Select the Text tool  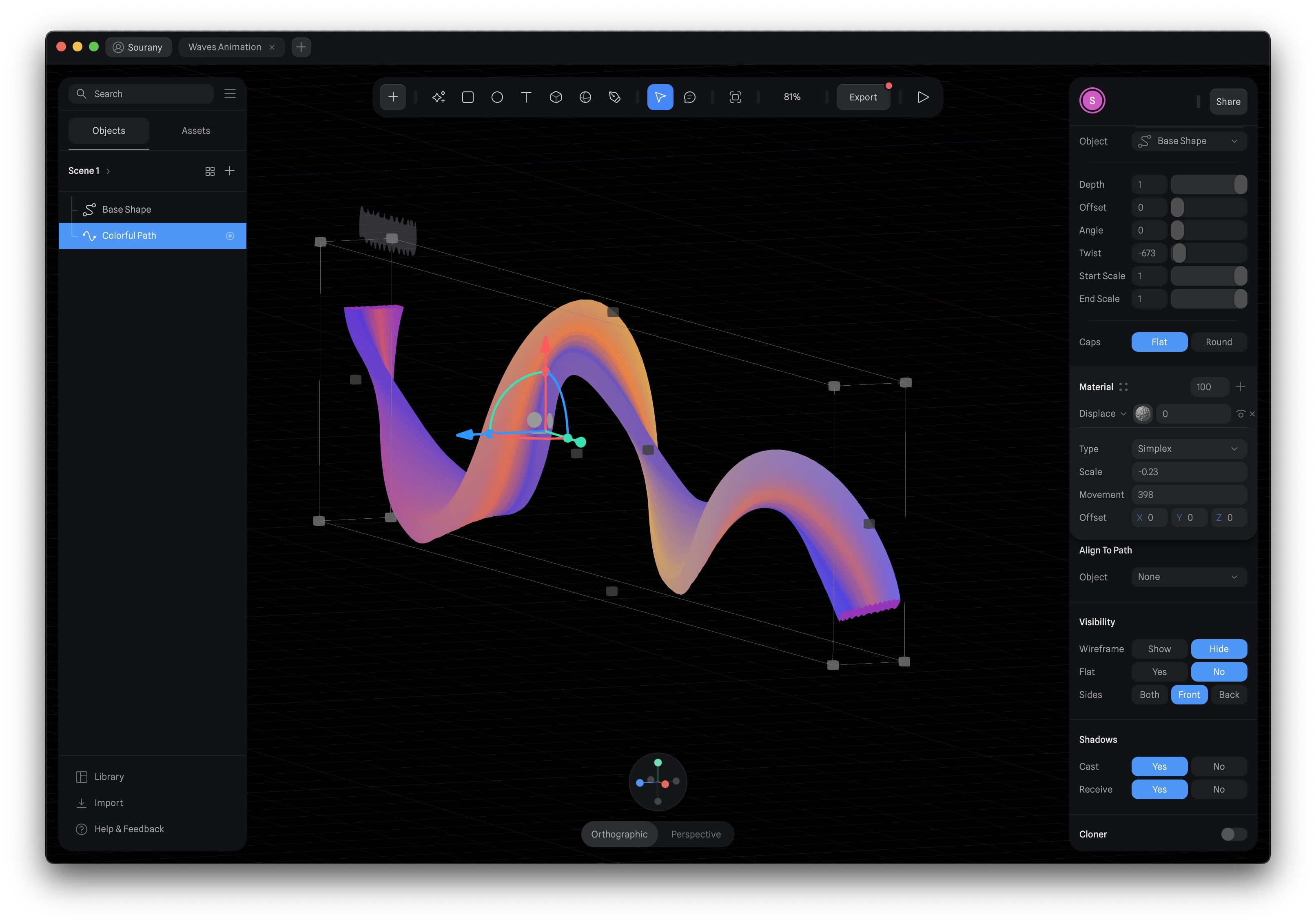tap(526, 97)
